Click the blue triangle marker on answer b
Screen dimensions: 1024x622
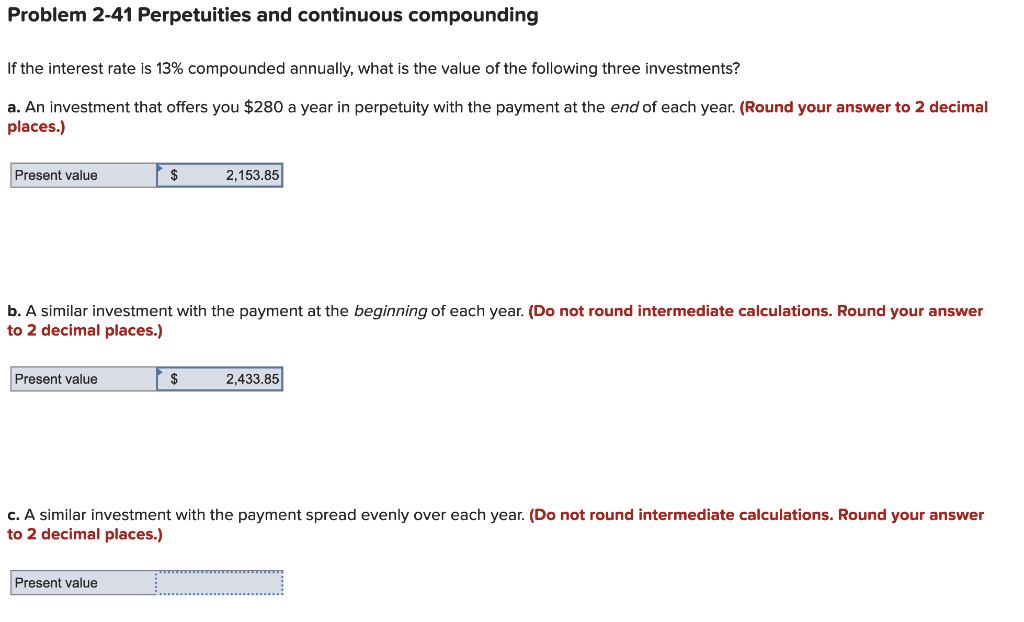(161, 371)
